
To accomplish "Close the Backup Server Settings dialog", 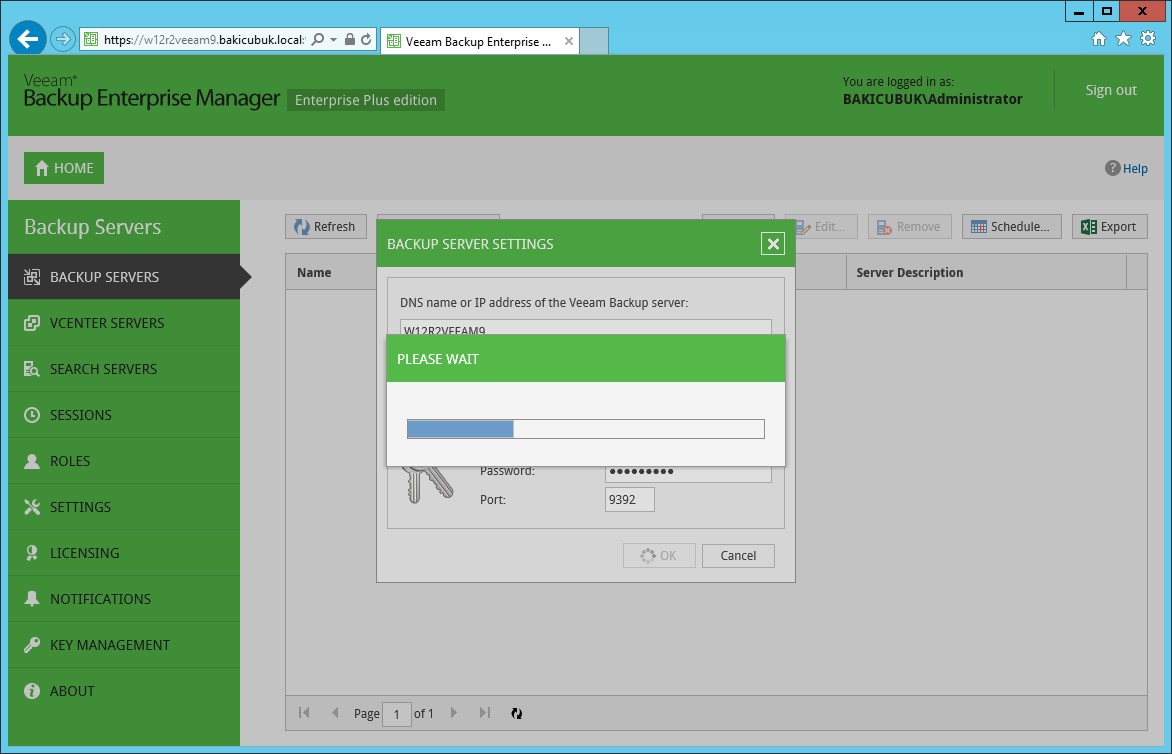I will point(773,244).
